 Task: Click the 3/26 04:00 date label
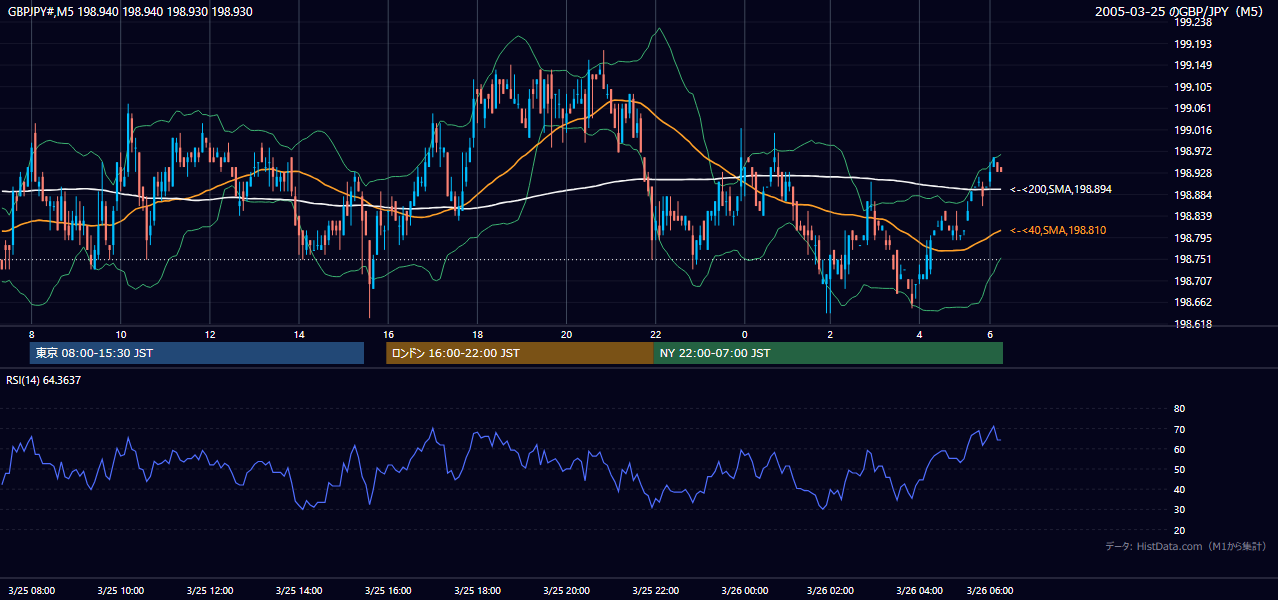click(919, 590)
